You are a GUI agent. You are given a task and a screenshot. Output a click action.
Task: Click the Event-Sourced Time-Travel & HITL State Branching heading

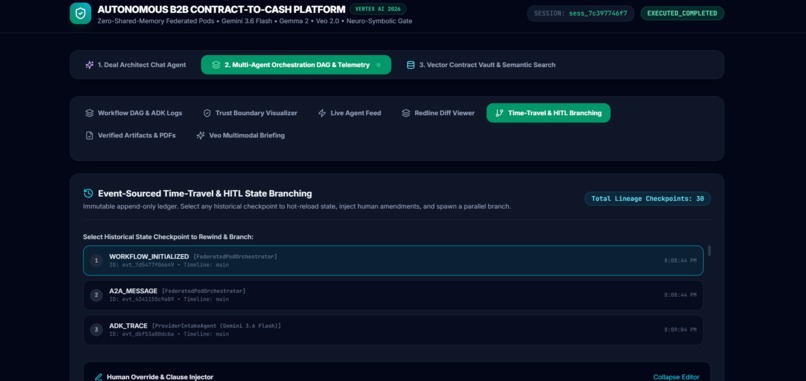205,193
